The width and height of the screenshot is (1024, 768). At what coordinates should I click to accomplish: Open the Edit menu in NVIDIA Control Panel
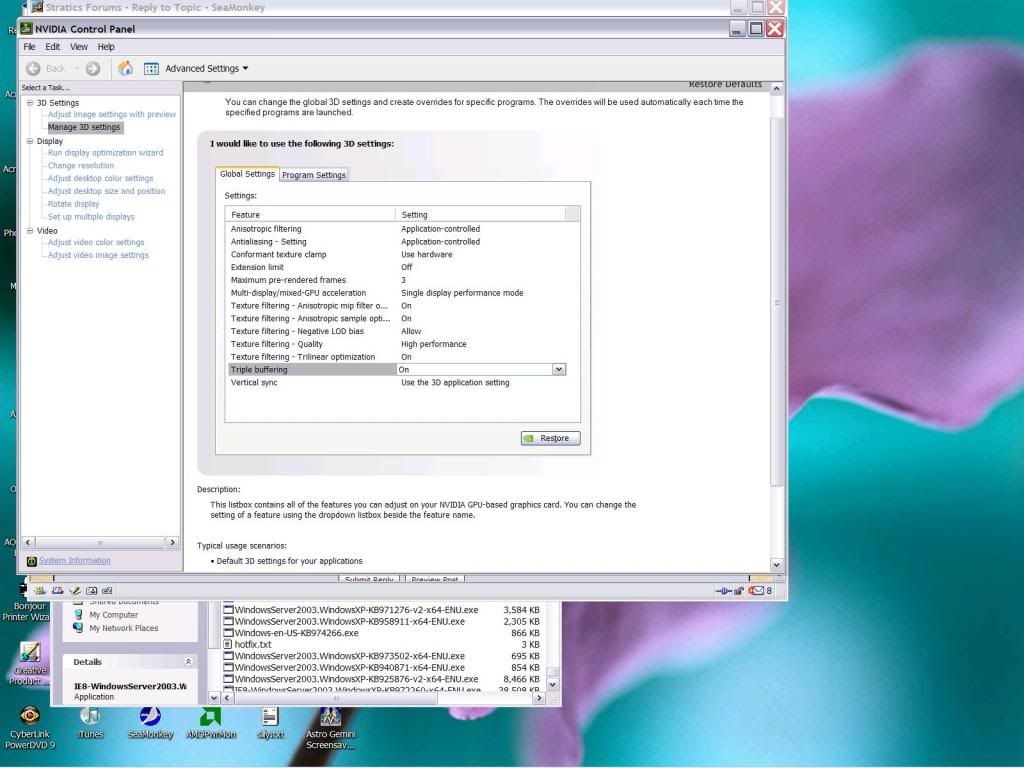52,47
